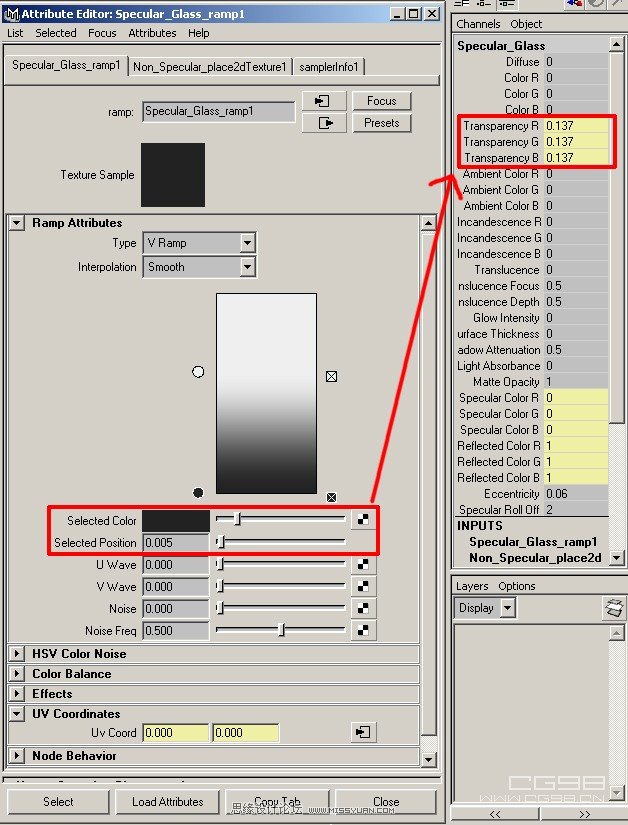
Task: Expand the HSV Color Noise section
Action: [x=17, y=654]
